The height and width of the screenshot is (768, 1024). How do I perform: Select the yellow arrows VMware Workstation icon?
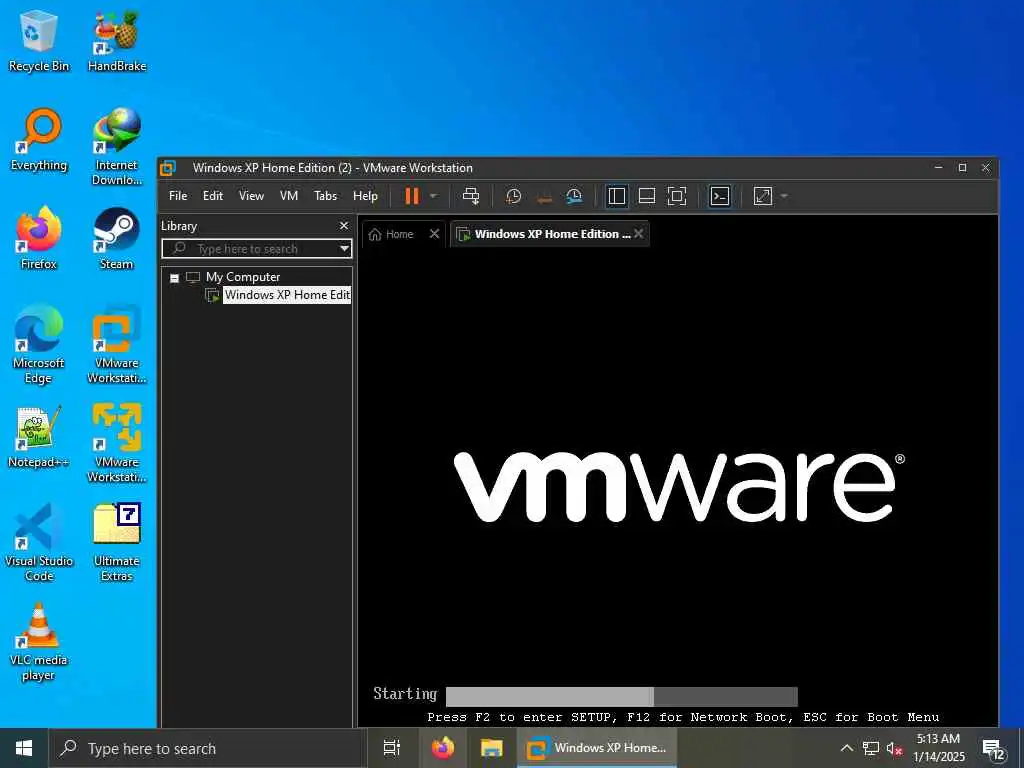(x=117, y=443)
